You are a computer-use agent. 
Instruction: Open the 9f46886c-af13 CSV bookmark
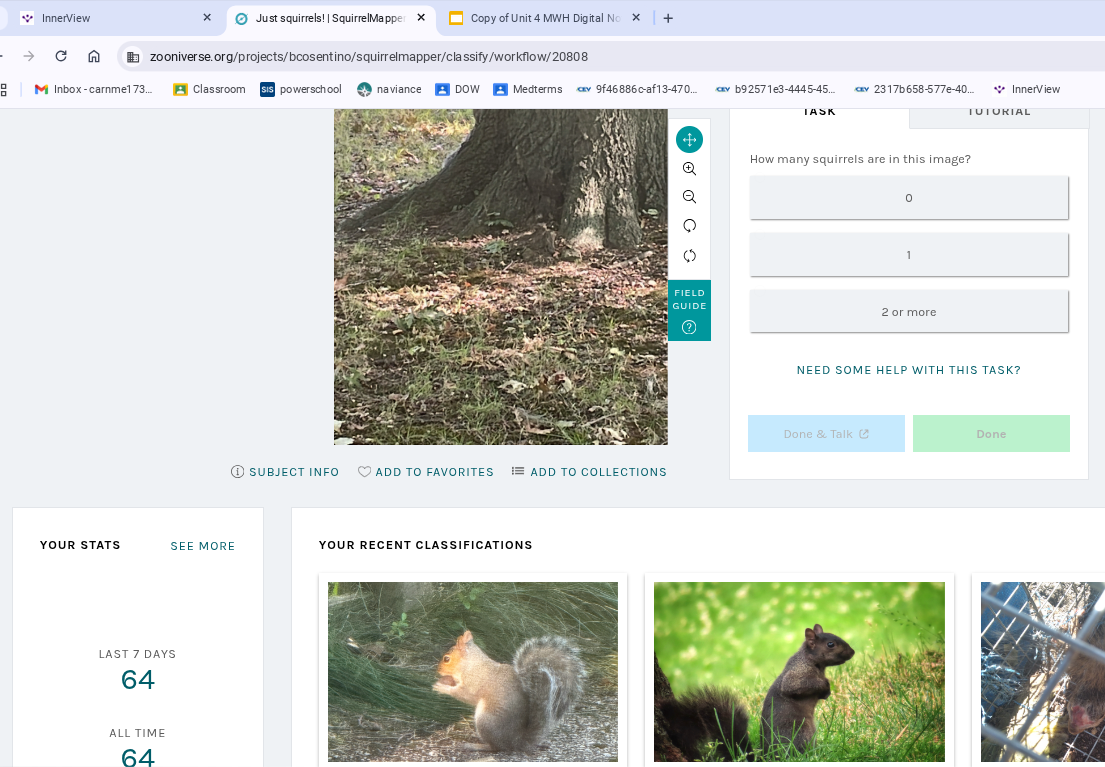point(637,90)
